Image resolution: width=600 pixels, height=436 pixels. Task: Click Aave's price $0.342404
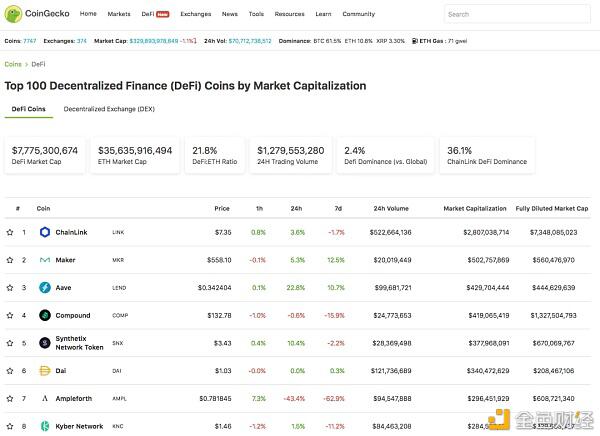pyautogui.click(x=215, y=287)
